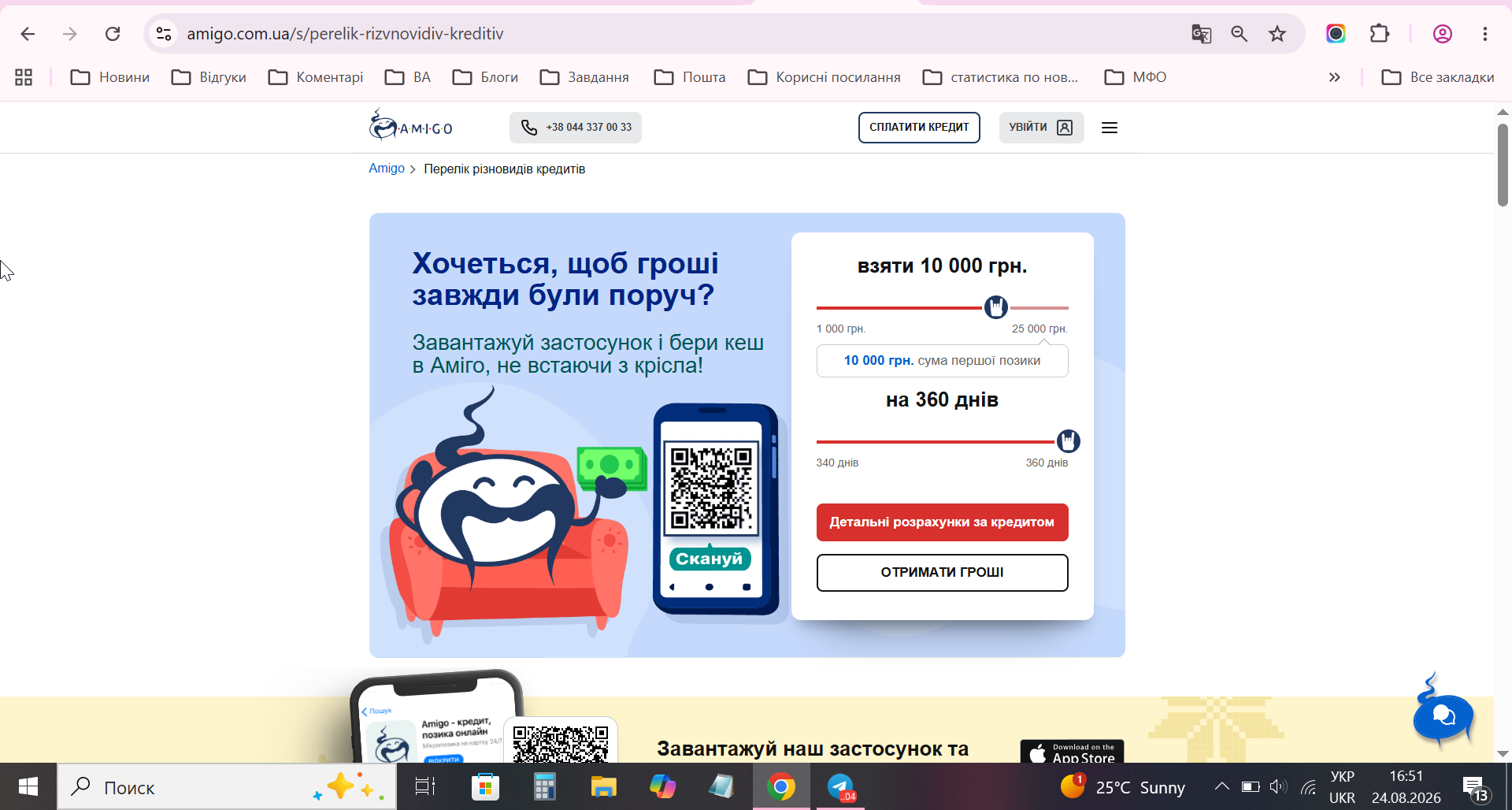Open the Відгуки bookmark folder
Viewport: 1512px width, 810px height.
click(x=209, y=77)
